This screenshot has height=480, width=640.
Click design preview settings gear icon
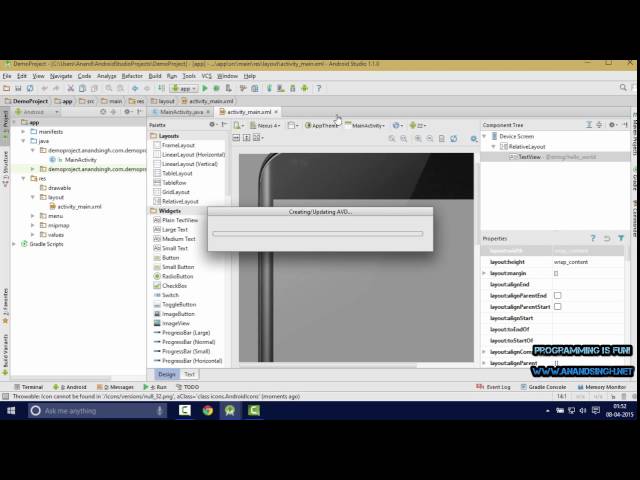tap(474, 139)
